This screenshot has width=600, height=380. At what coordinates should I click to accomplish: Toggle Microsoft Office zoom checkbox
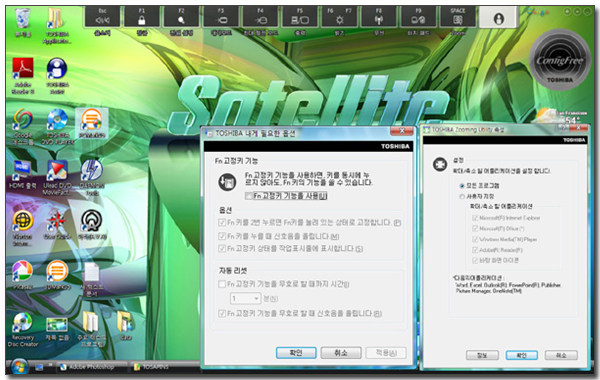[475, 228]
